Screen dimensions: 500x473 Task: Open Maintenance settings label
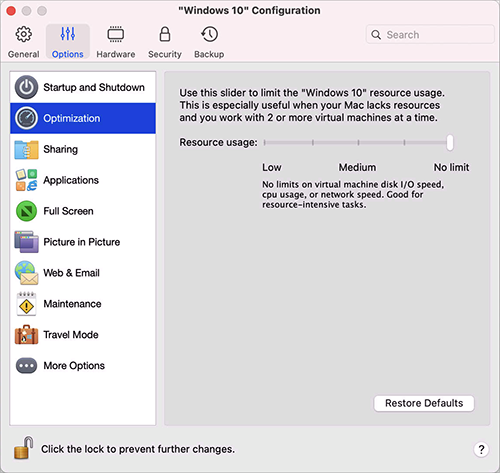[72, 304]
